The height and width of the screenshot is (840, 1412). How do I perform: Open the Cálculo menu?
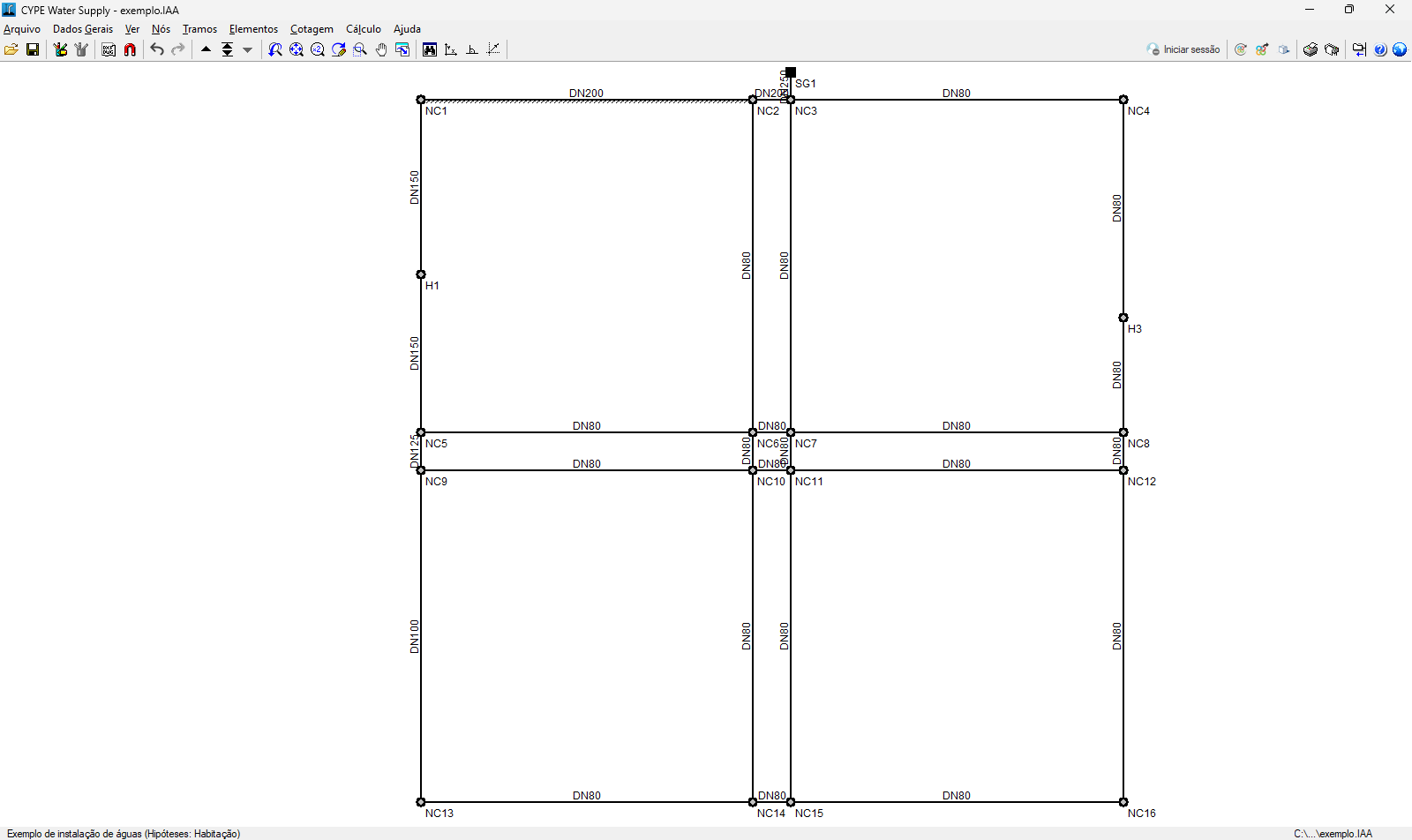coord(364,29)
